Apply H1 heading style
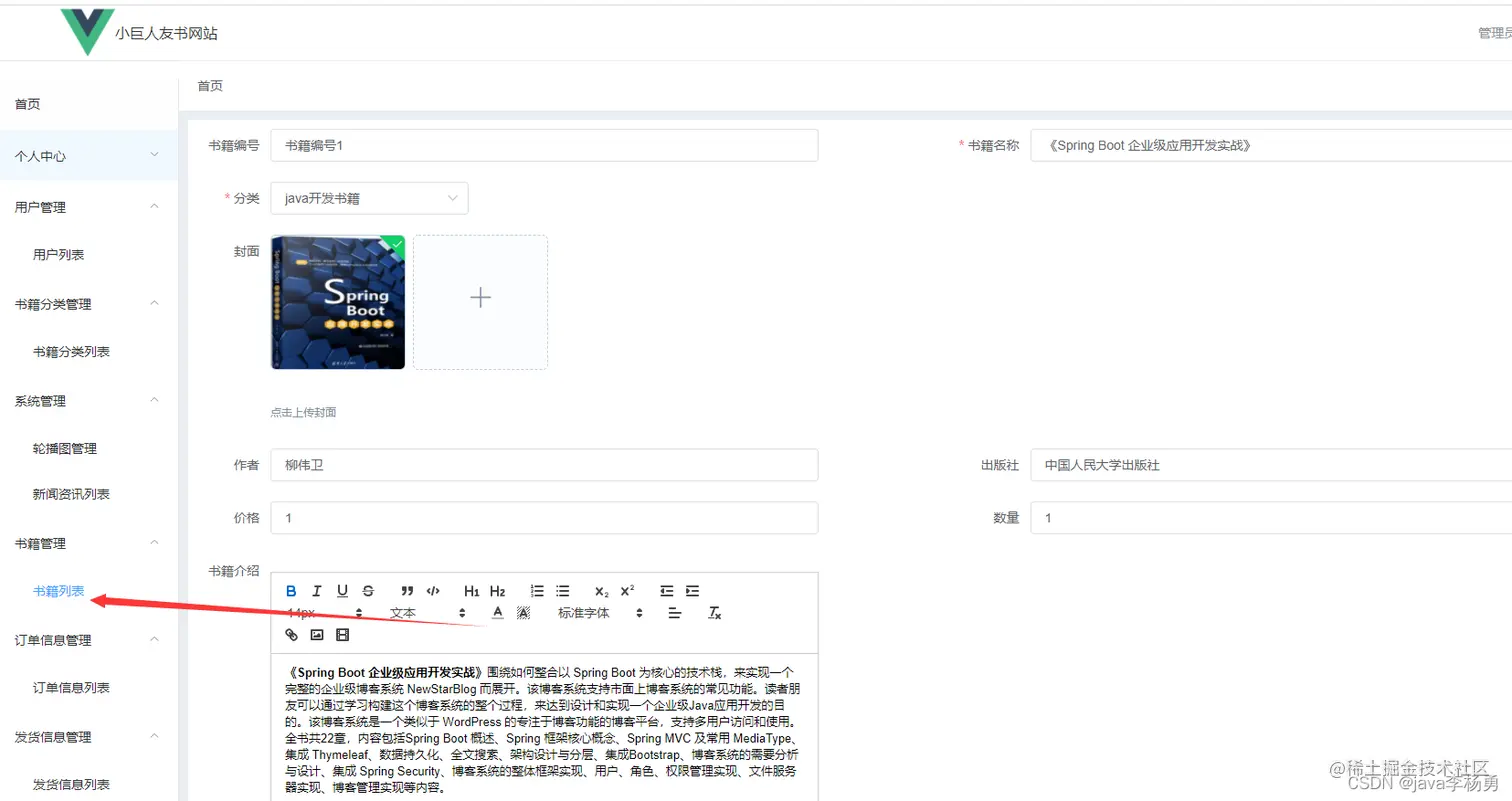Image resolution: width=1512 pixels, height=801 pixels. pyautogui.click(x=472, y=591)
